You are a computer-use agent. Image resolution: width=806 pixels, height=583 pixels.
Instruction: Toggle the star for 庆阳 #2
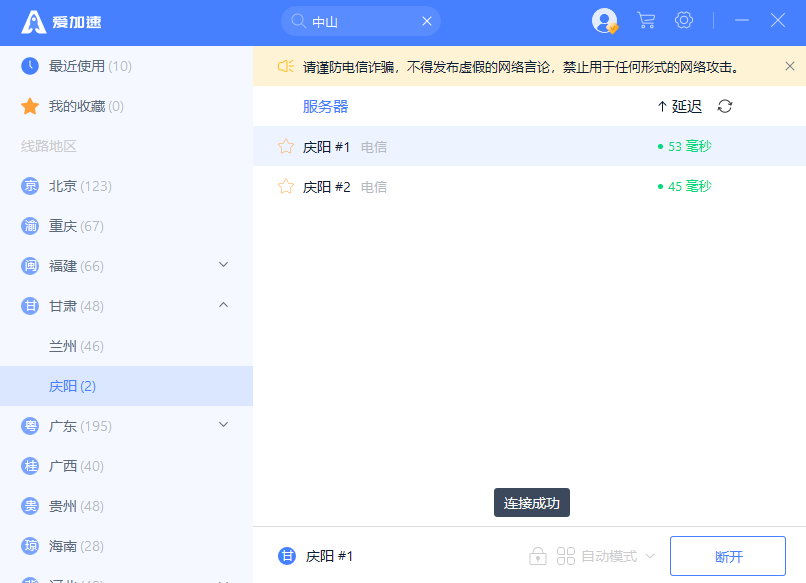tap(286, 187)
